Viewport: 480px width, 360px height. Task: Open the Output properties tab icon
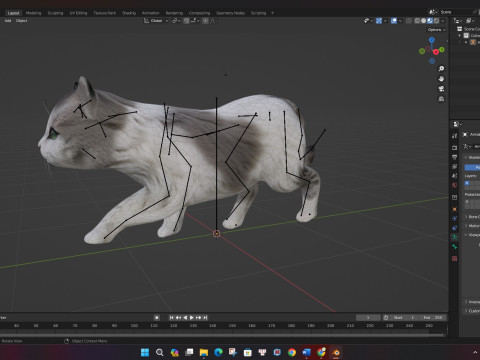455,157
